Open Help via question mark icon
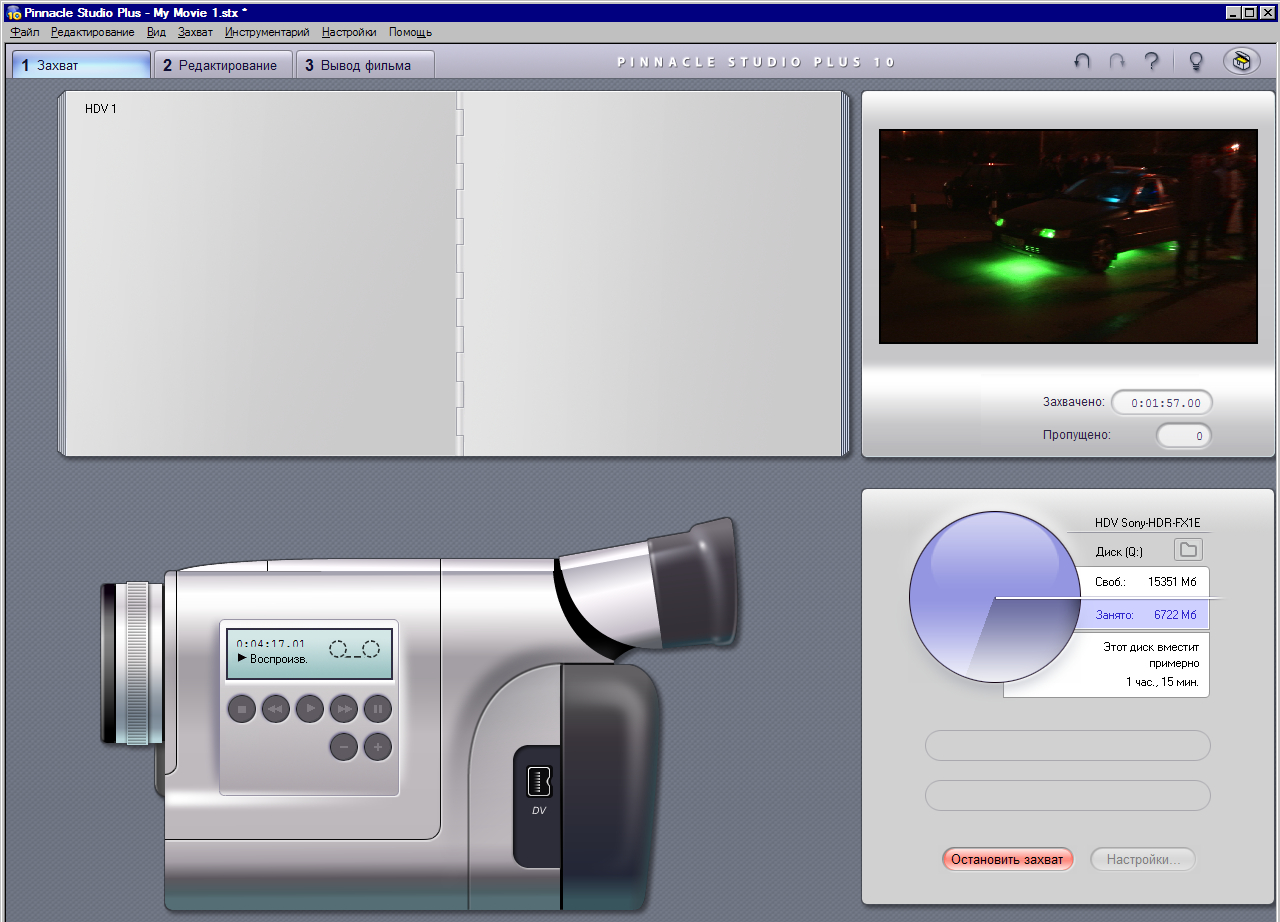The width and height of the screenshot is (1280, 922). click(x=1152, y=61)
